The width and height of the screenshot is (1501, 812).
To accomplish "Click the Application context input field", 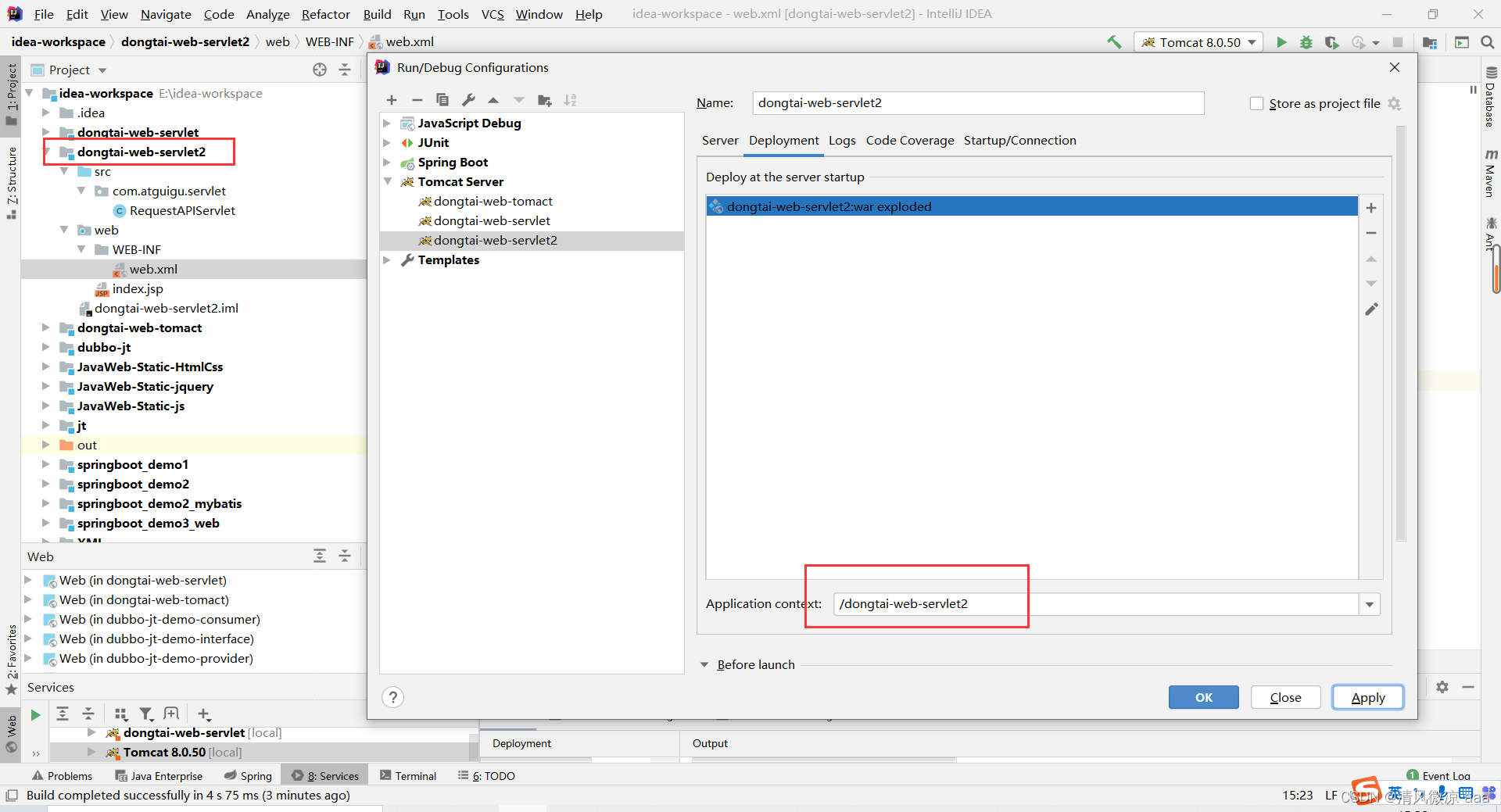I will coord(1095,604).
